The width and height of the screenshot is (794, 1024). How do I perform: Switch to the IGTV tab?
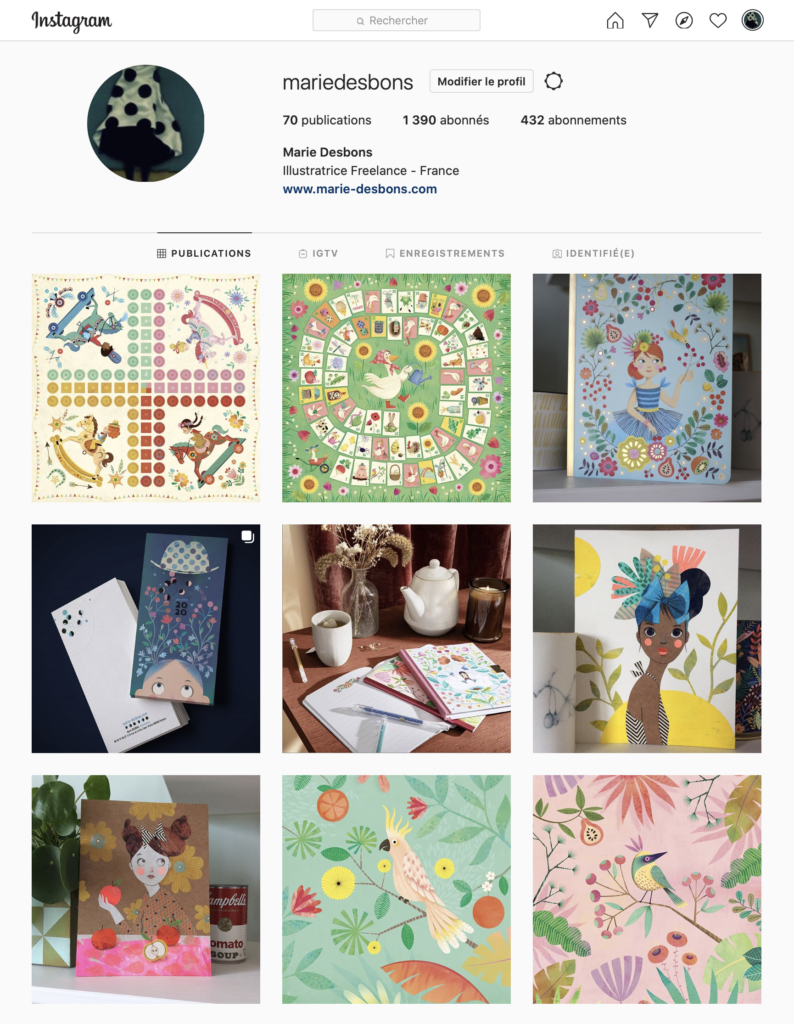point(318,253)
